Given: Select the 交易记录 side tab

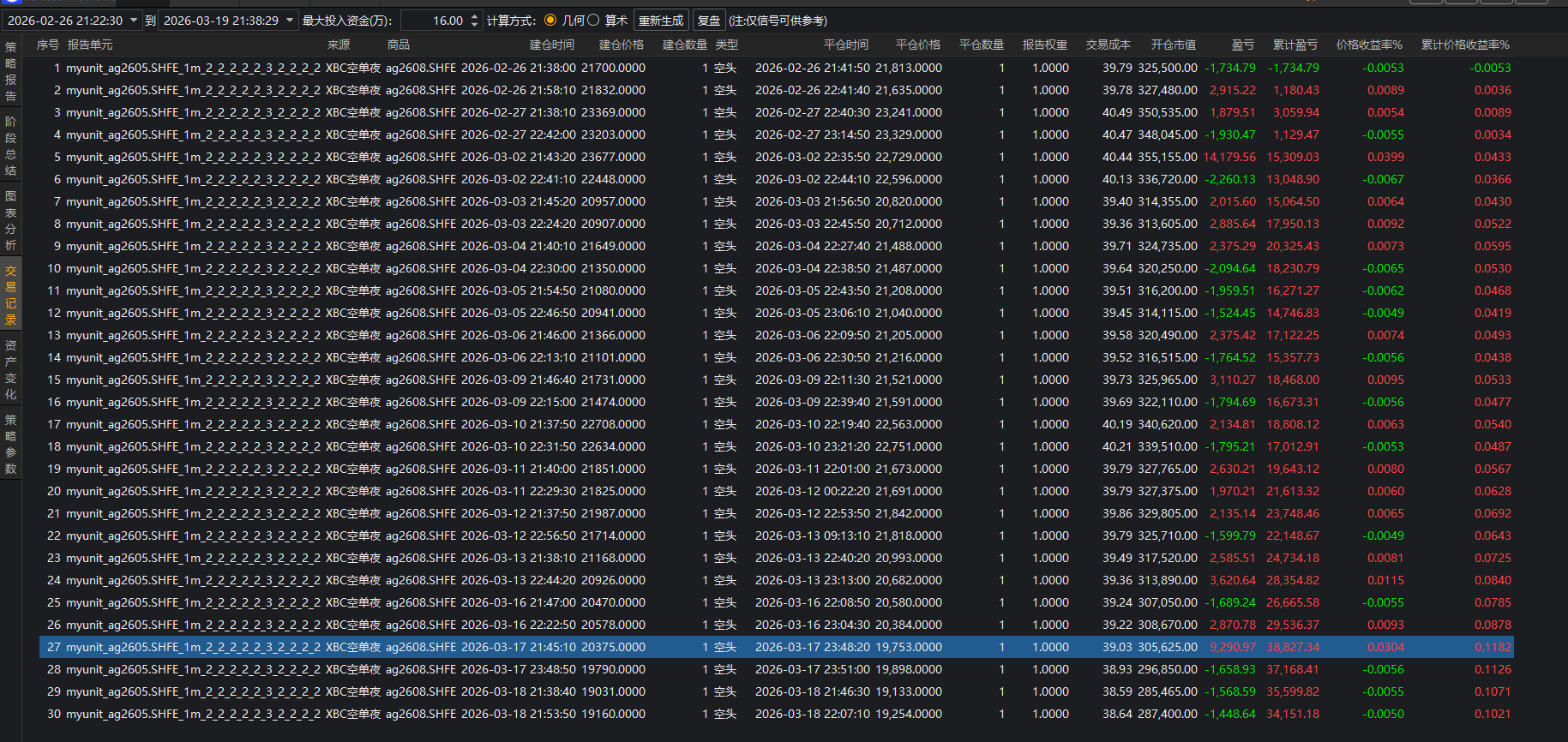Looking at the screenshot, I should (x=10, y=295).
